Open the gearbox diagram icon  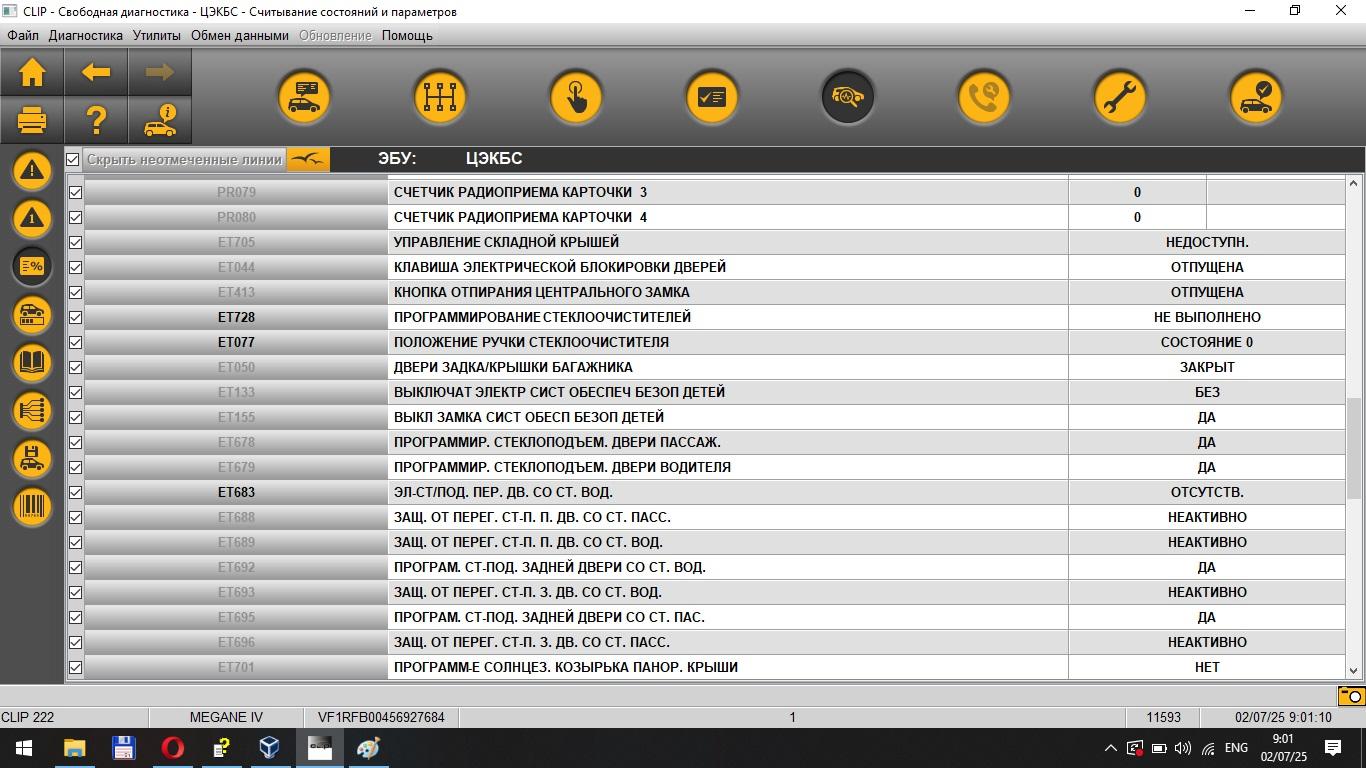tap(440, 97)
